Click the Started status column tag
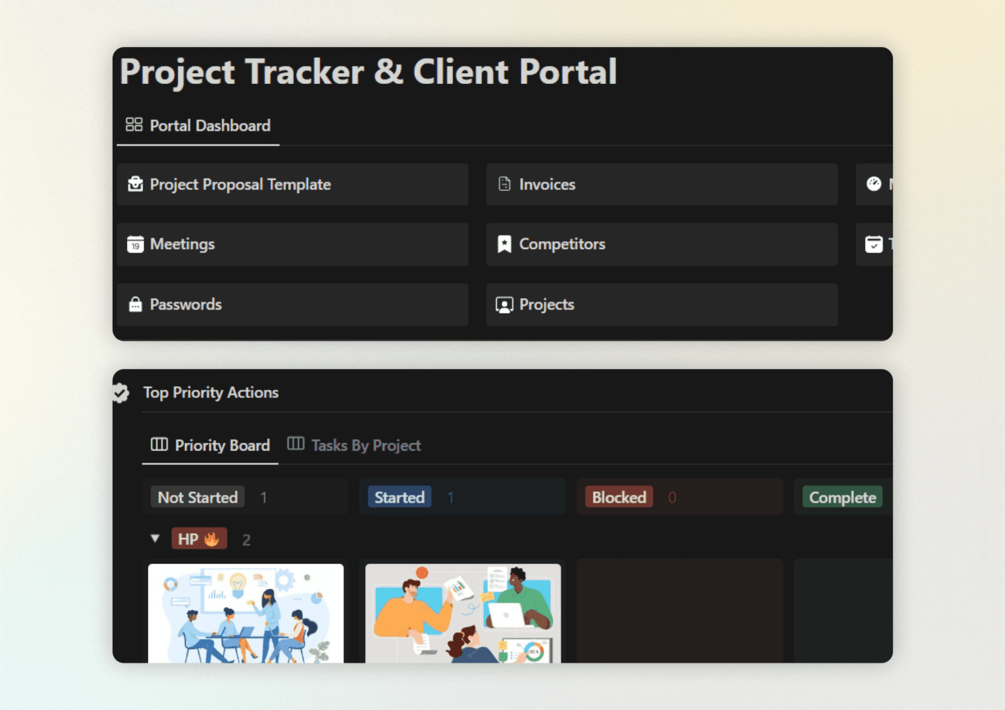 click(399, 497)
